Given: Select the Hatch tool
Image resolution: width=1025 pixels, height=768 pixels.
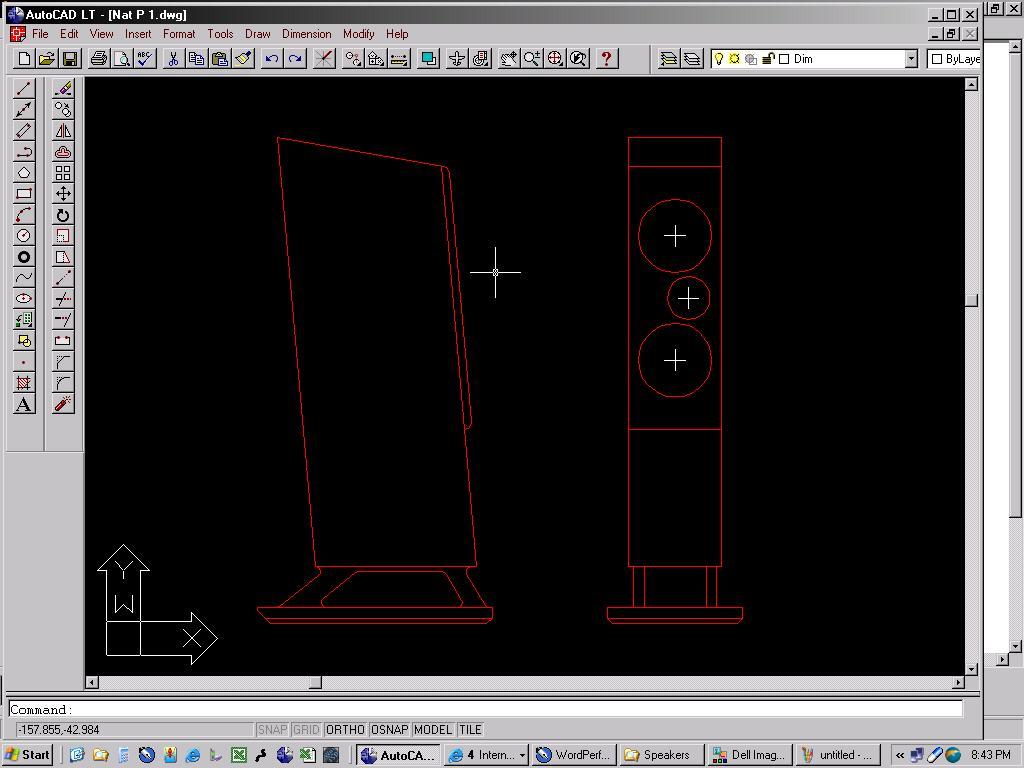Looking at the screenshot, I should (24, 383).
